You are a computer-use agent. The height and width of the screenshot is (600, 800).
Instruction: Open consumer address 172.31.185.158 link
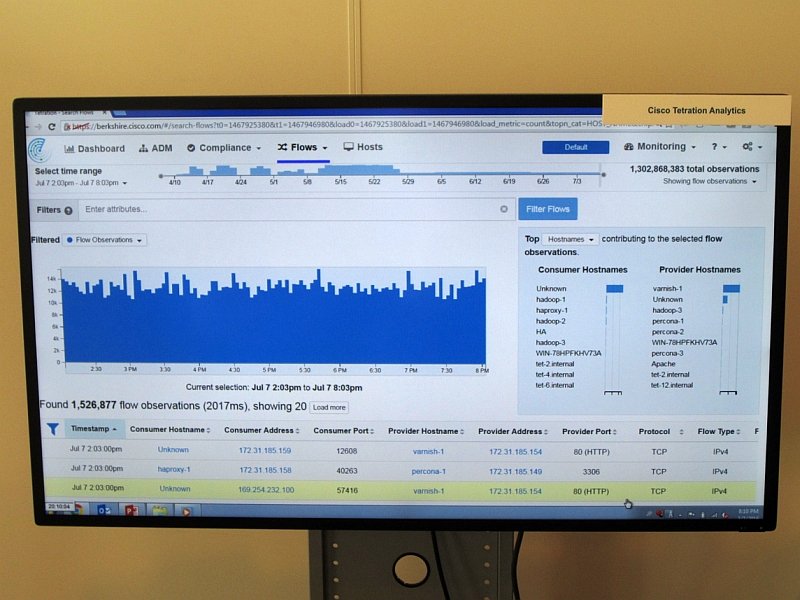point(265,470)
